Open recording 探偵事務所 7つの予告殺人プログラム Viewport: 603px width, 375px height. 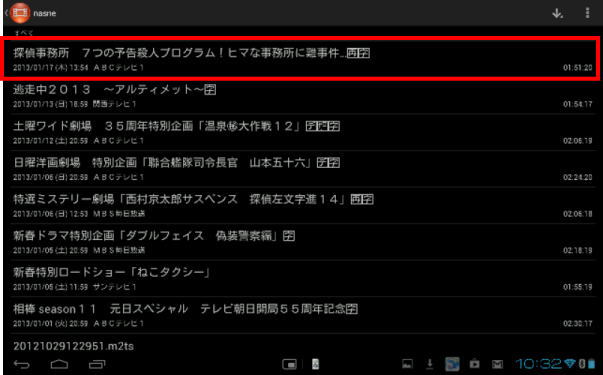tap(302, 59)
